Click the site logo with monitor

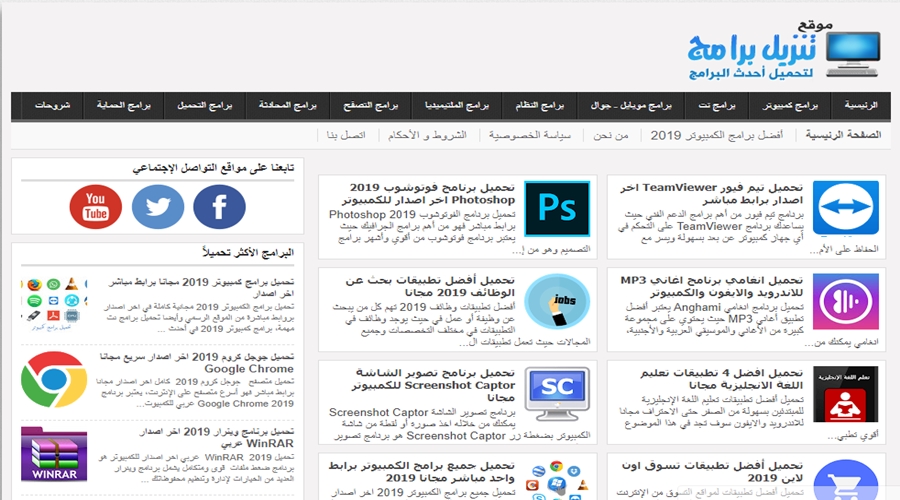coord(784,51)
